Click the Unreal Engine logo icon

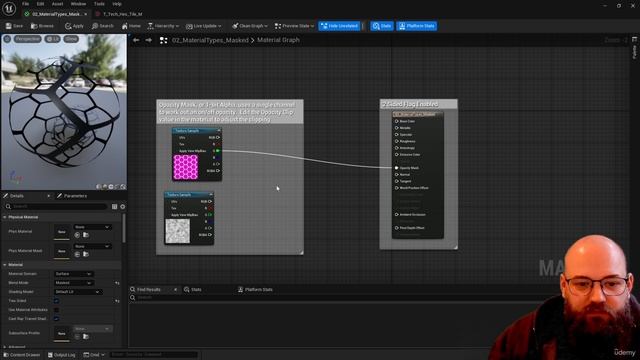pyautogui.click(x=9, y=8)
